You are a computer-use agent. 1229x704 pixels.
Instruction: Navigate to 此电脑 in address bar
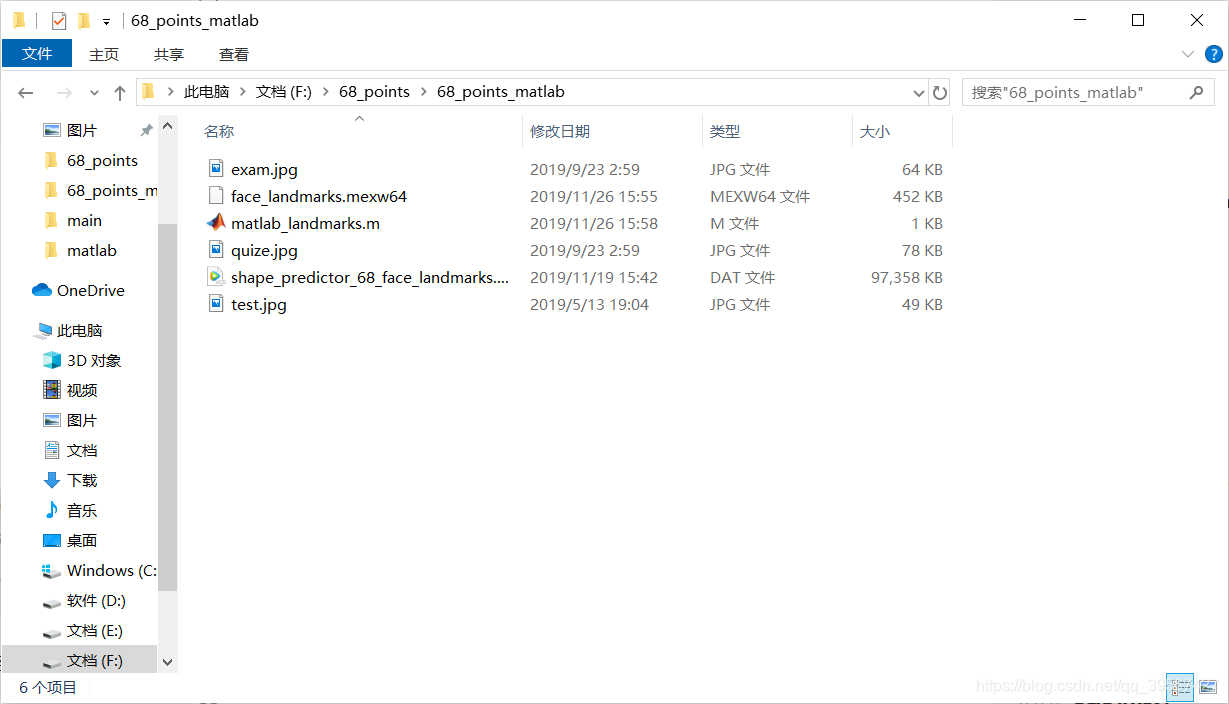point(206,92)
